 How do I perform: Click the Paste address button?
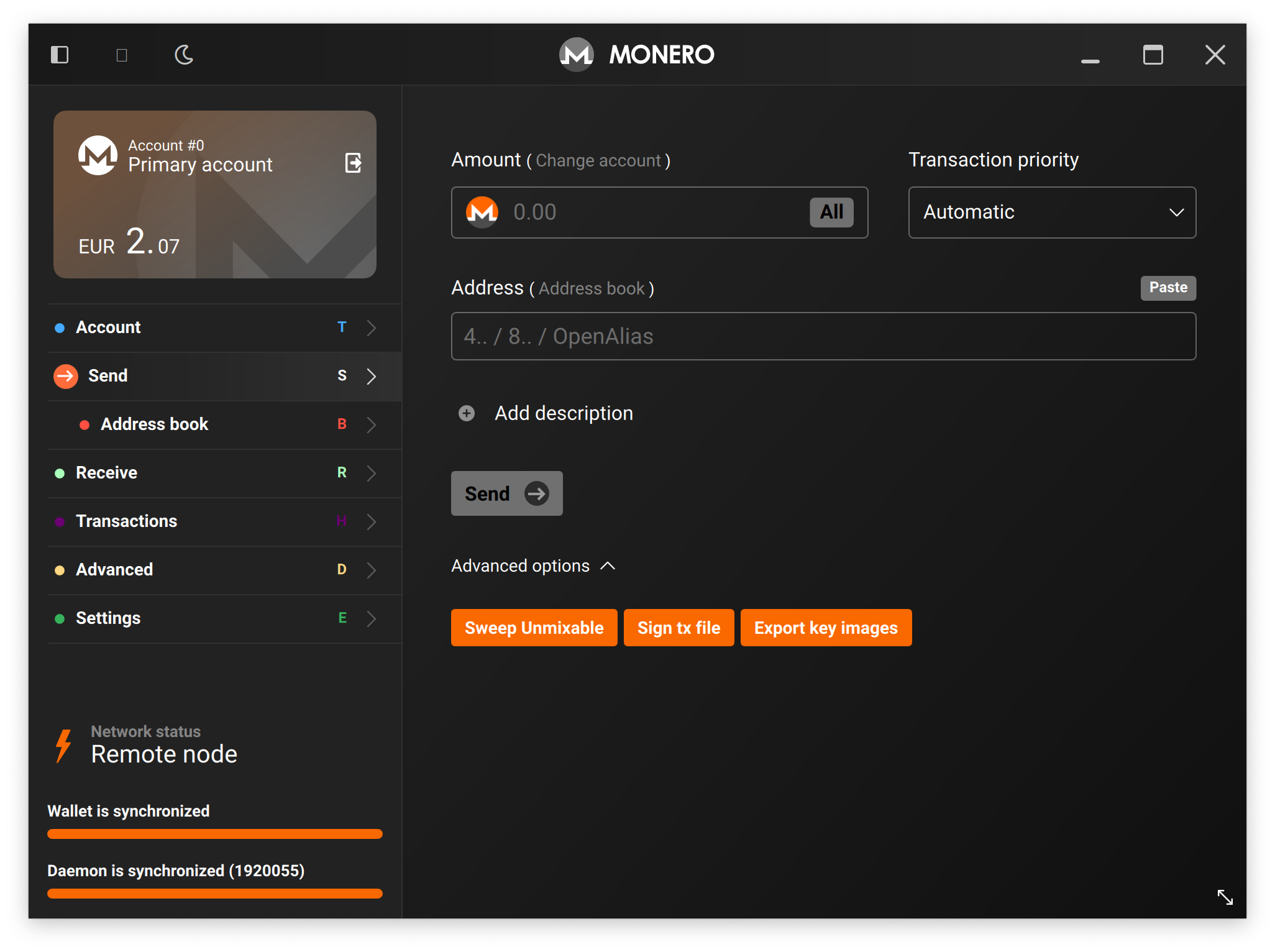(1168, 288)
